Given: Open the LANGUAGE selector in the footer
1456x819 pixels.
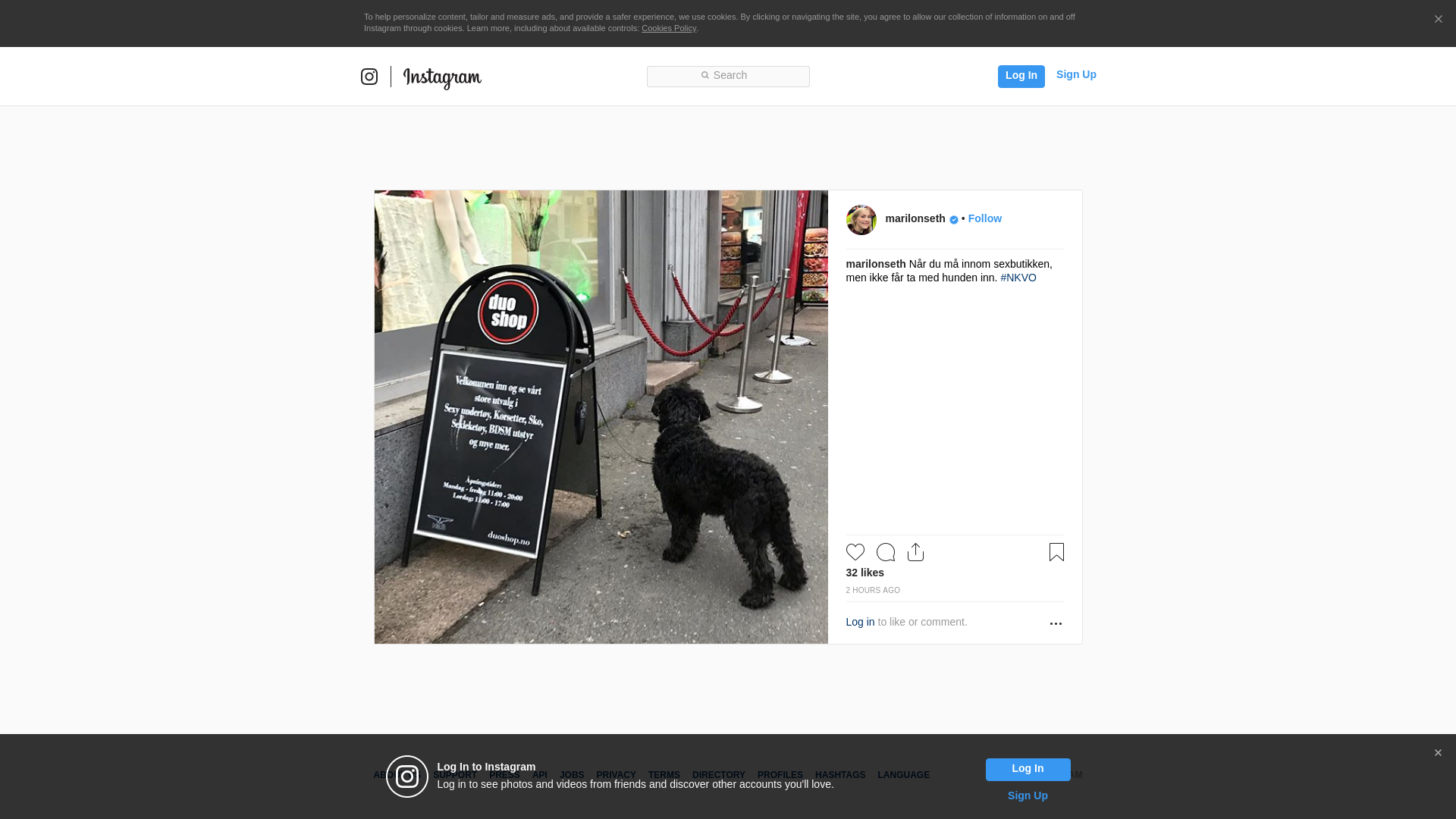Looking at the screenshot, I should coord(904,775).
